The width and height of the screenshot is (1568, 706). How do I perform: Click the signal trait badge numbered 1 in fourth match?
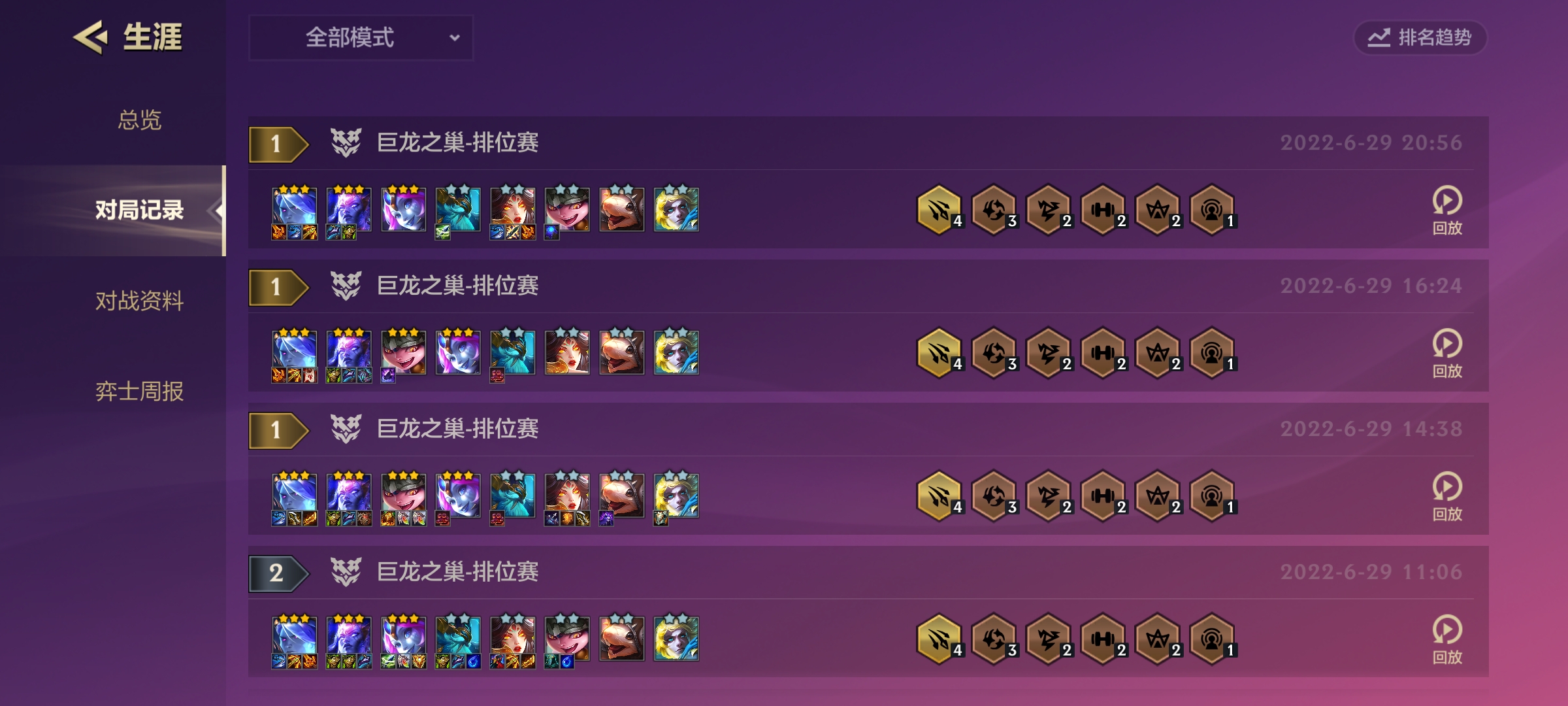click(x=1213, y=639)
